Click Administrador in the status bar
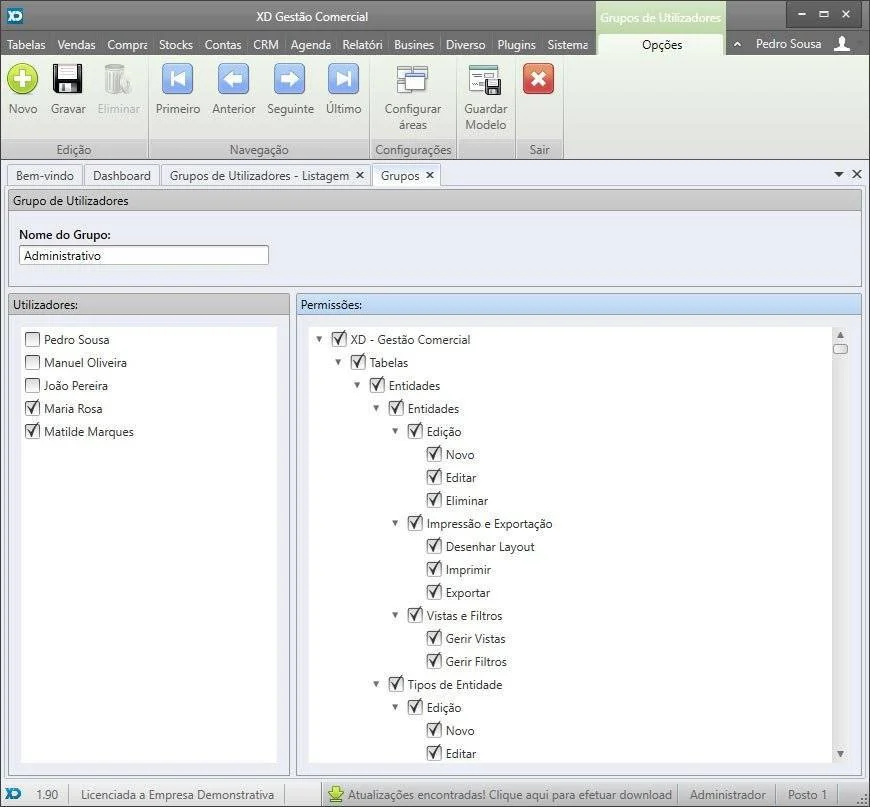This screenshot has width=870, height=807. 727,794
